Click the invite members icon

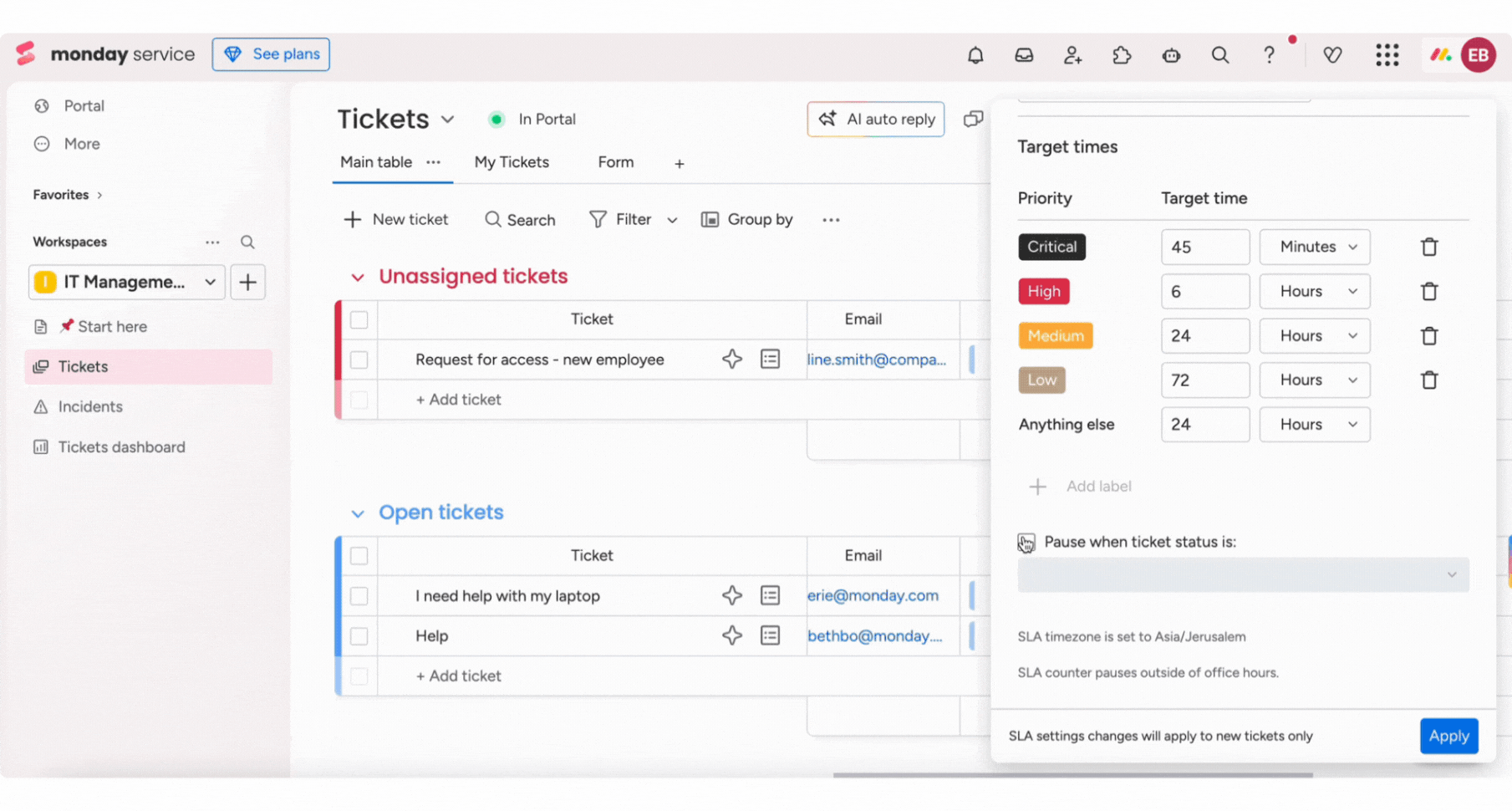(1072, 55)
